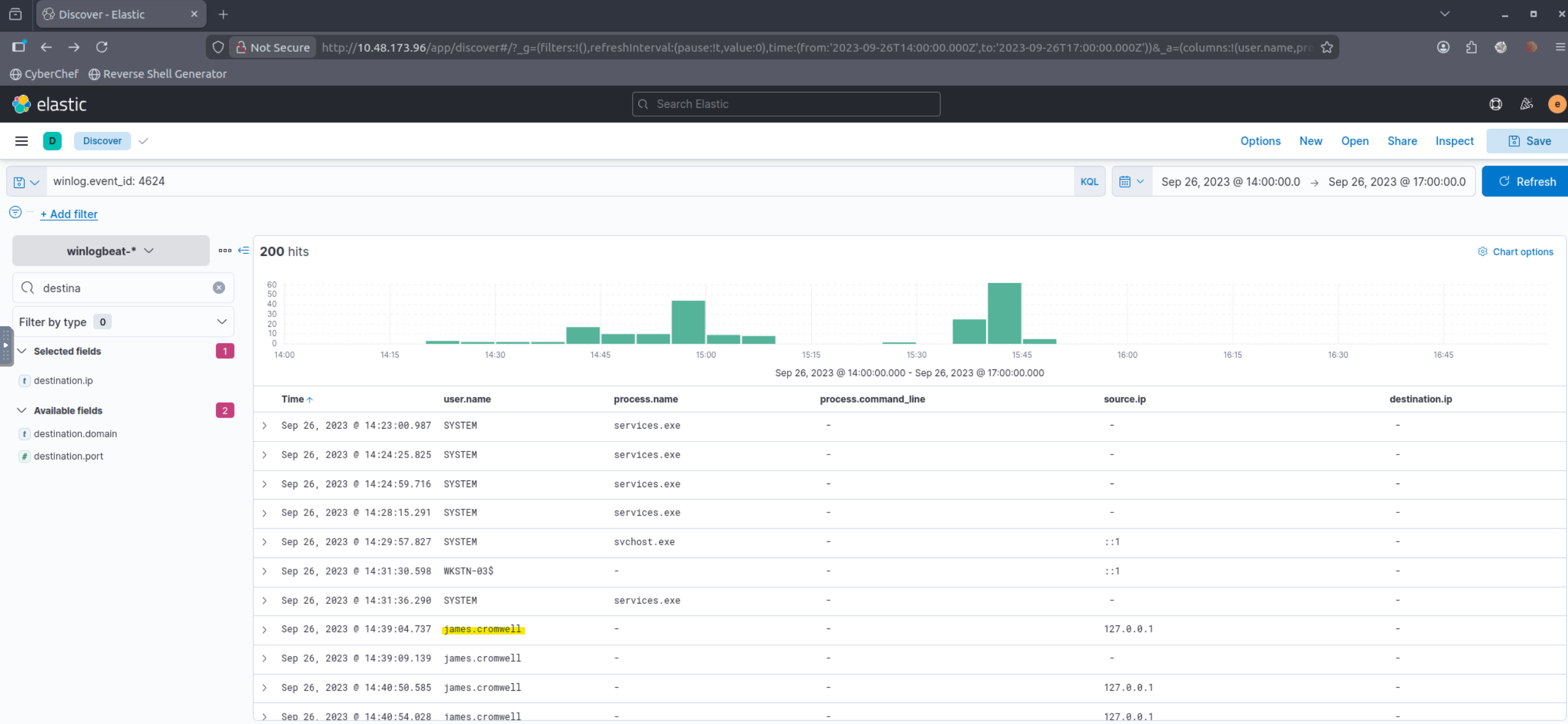1568x724 pixels.
Task: Open the Elastic help menu icon
Action: click(x=1496, y=104)
